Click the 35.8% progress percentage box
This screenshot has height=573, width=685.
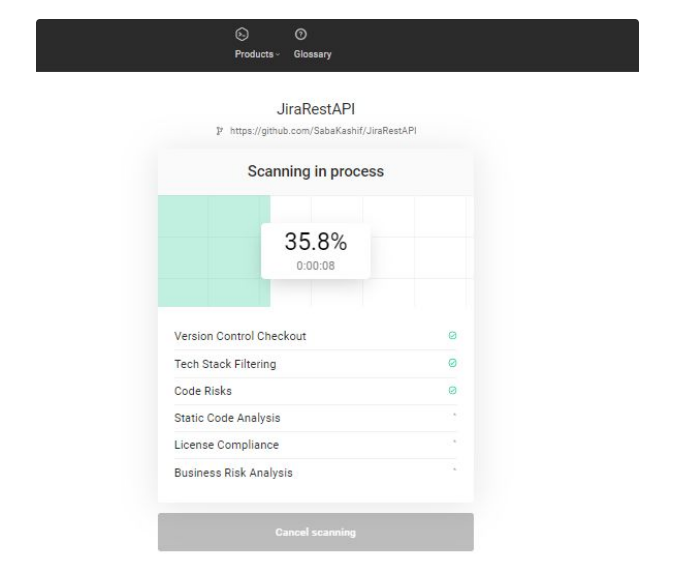point(315,250)
